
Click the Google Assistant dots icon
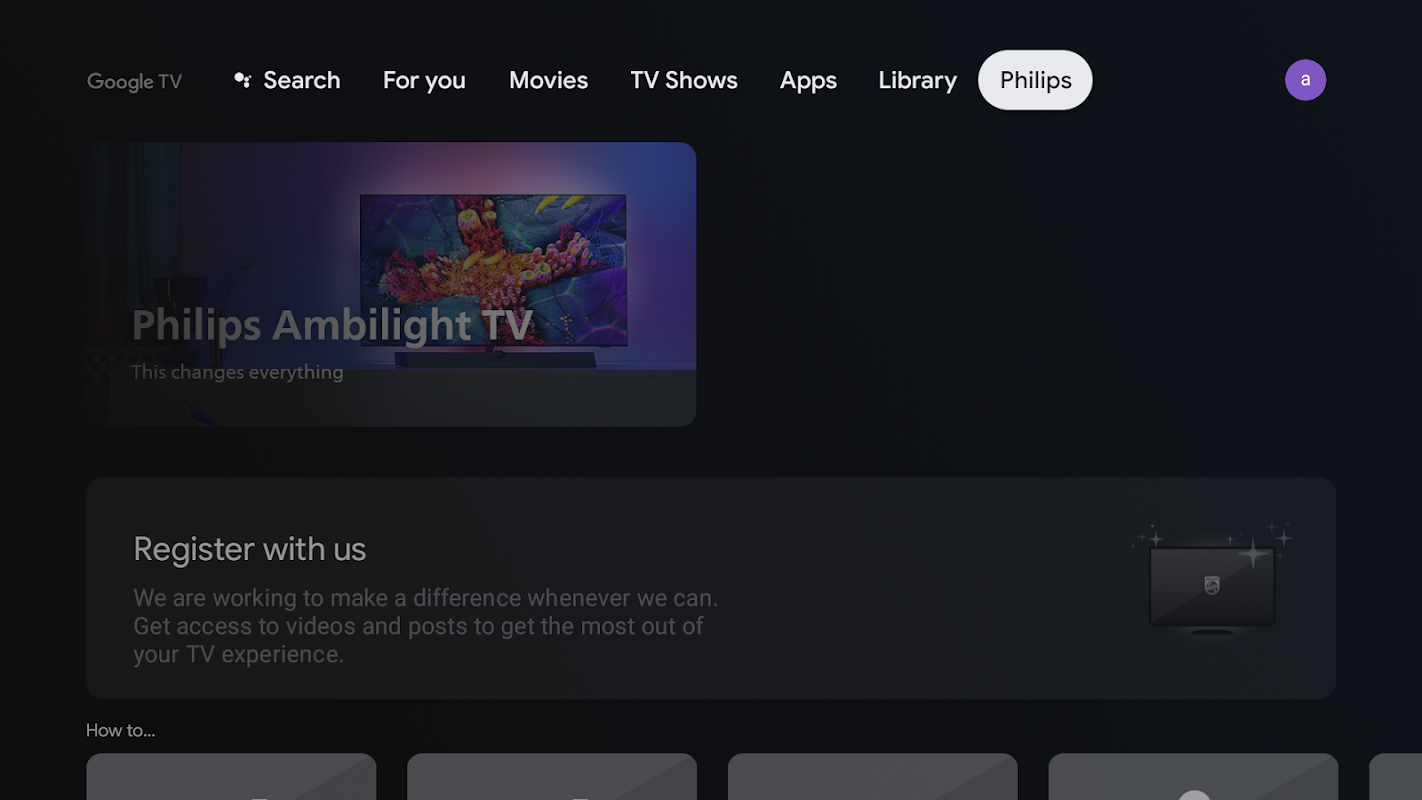tap(242, 80)
